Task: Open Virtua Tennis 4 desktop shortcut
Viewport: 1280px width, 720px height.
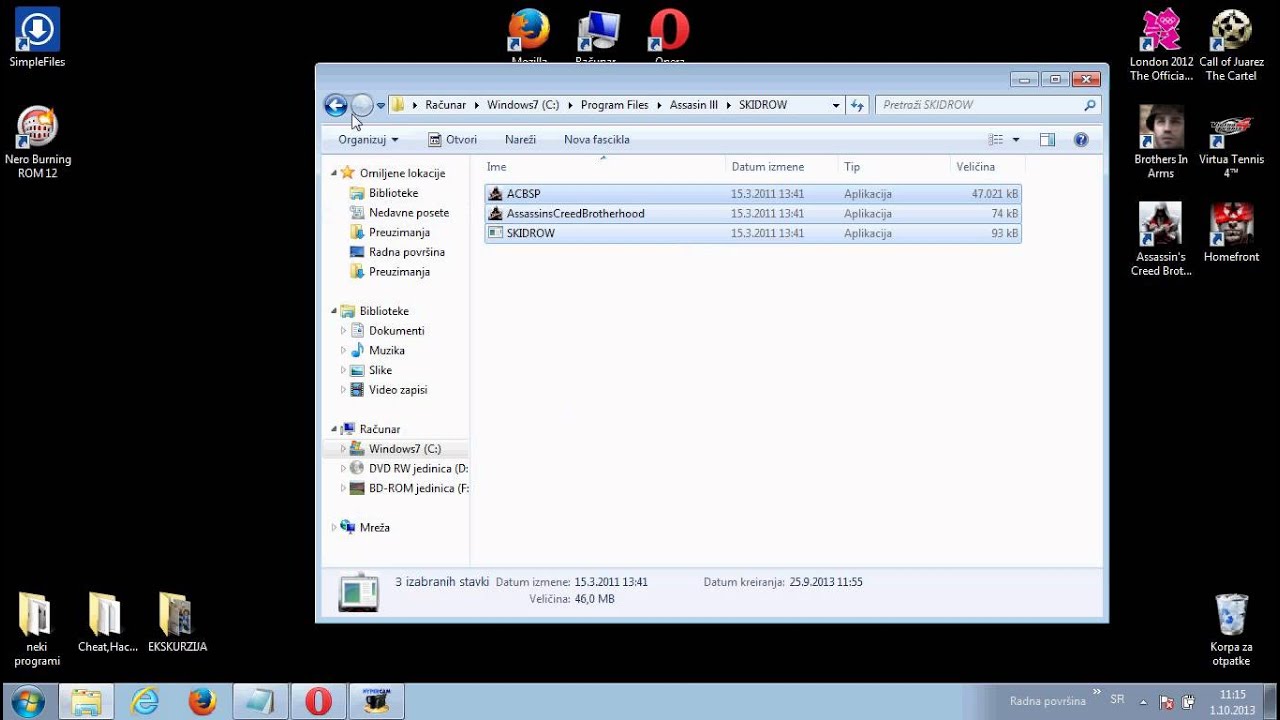Action: [x=1231, y=142]
